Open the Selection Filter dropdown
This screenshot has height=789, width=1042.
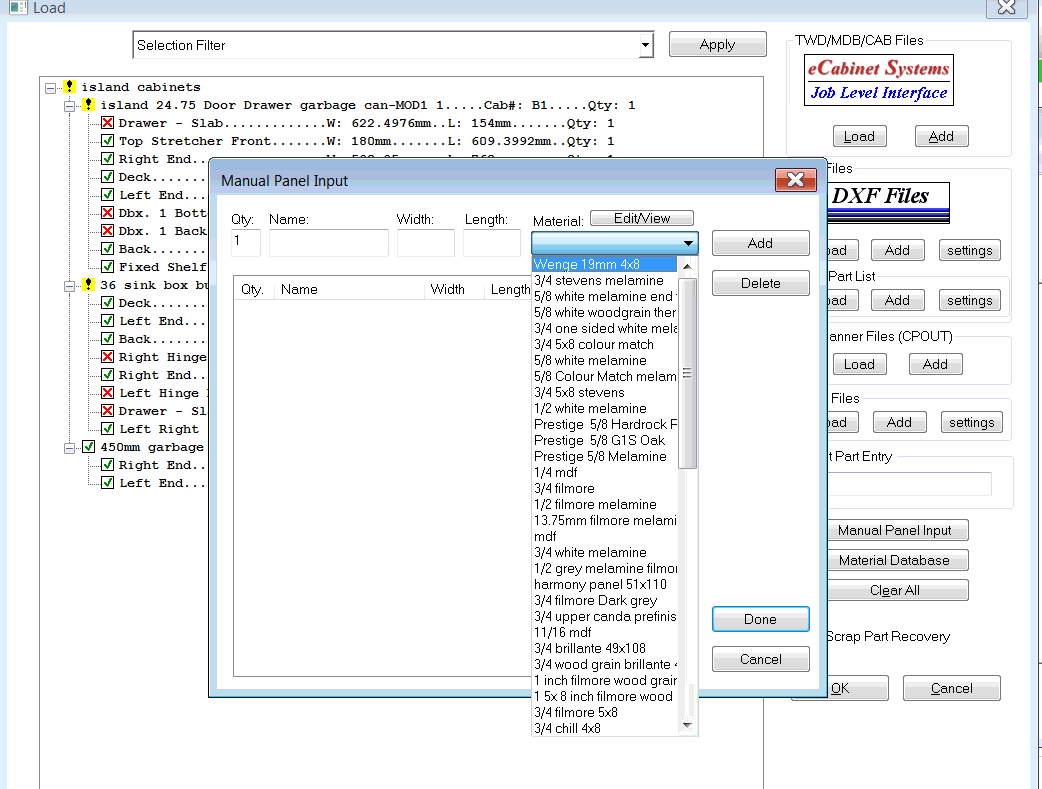pos(645,45)
